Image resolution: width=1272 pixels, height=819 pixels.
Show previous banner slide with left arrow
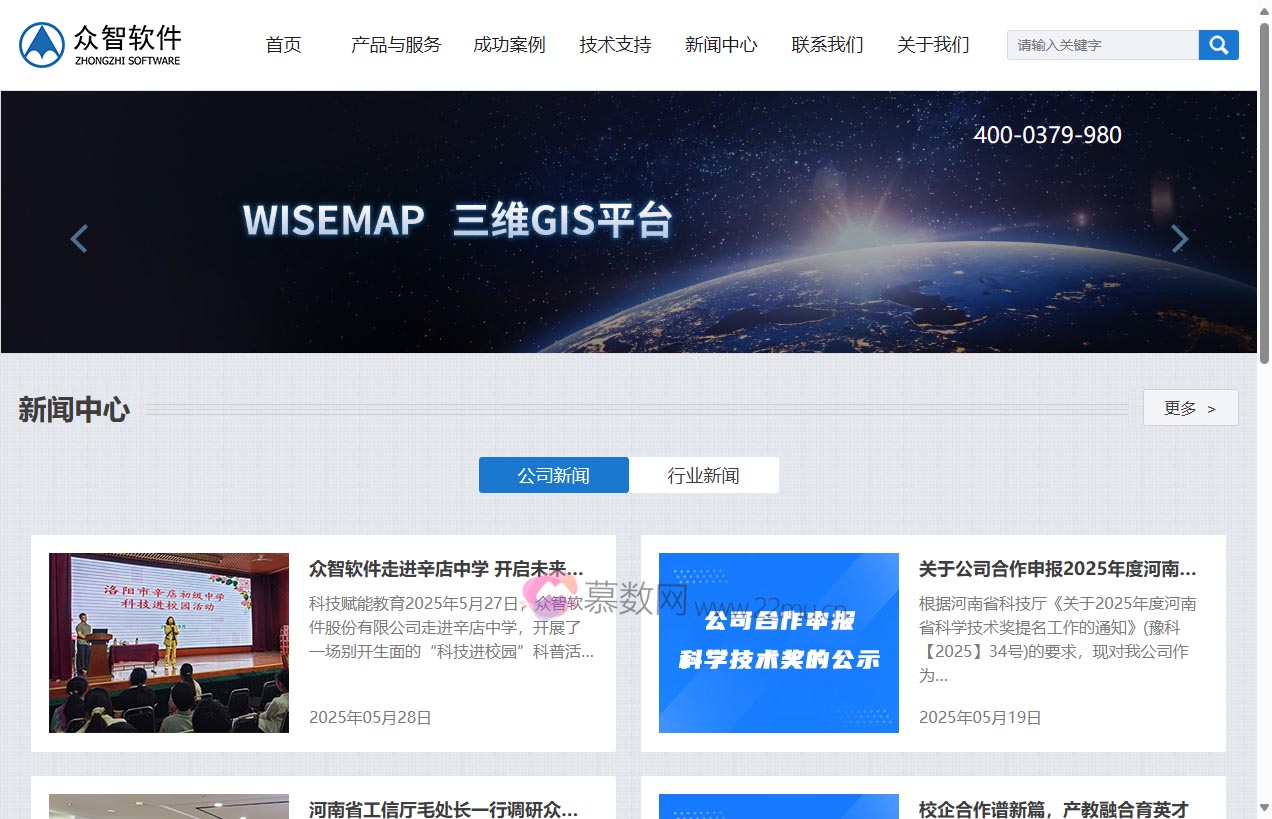[x=79, y=239]
